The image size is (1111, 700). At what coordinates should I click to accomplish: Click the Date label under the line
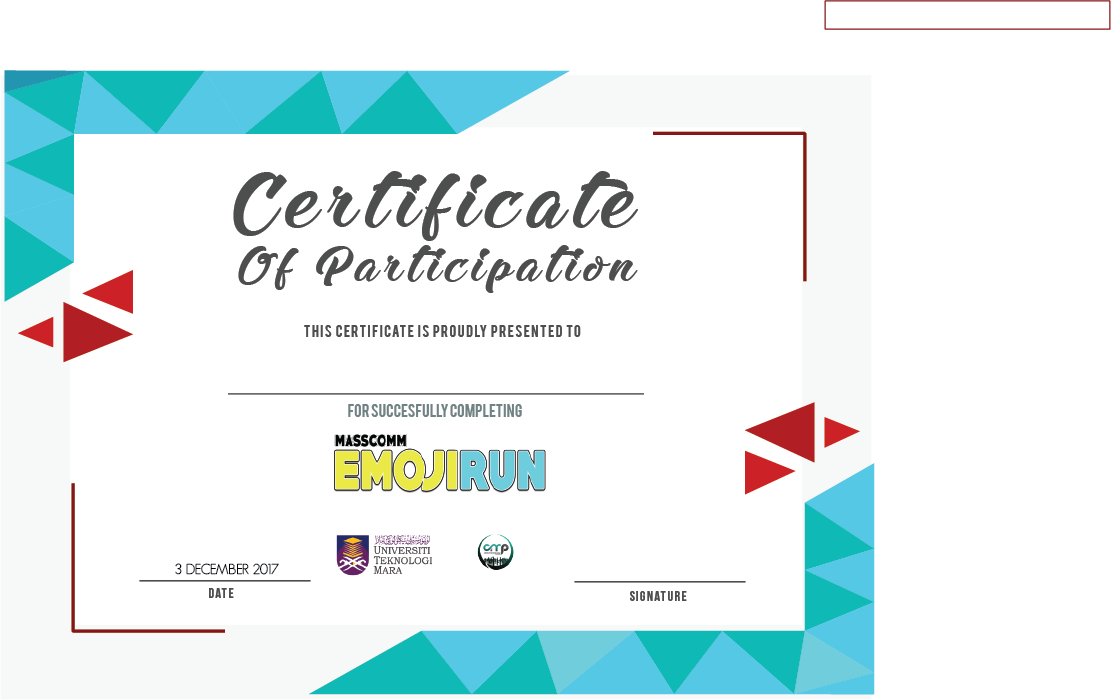tap(221, 593)
